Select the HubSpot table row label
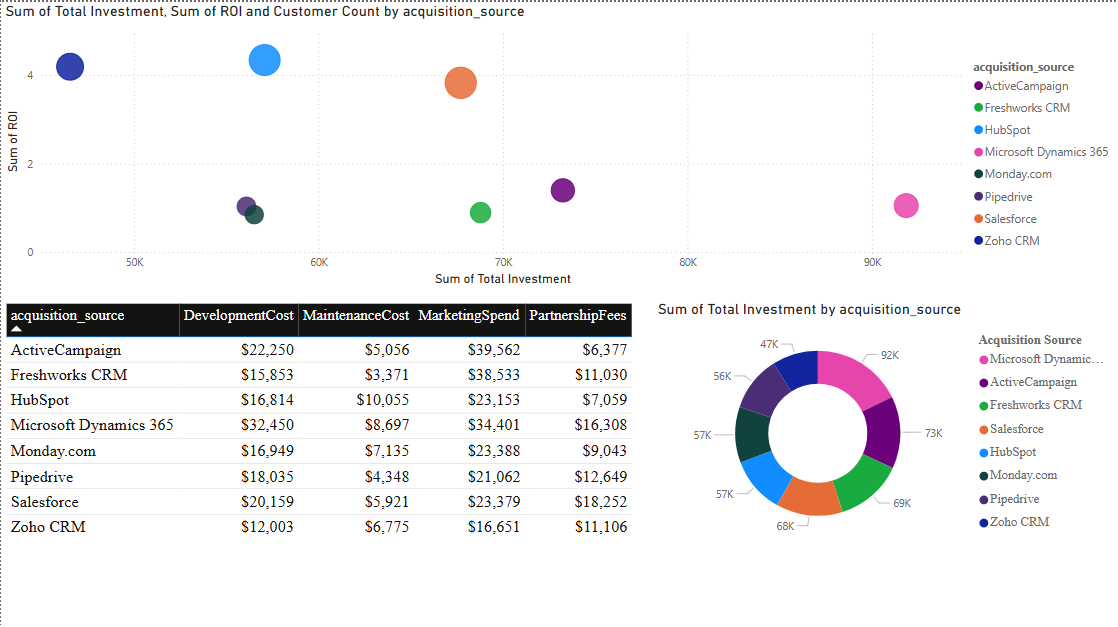The height and width of the screenshot is (627, 1118). (39, 400)
